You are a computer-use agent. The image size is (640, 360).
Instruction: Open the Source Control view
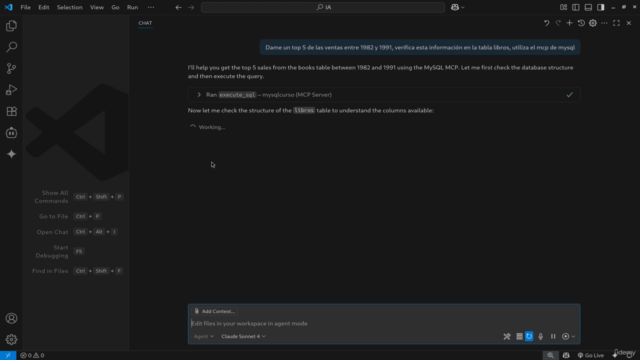pos(11,69)
